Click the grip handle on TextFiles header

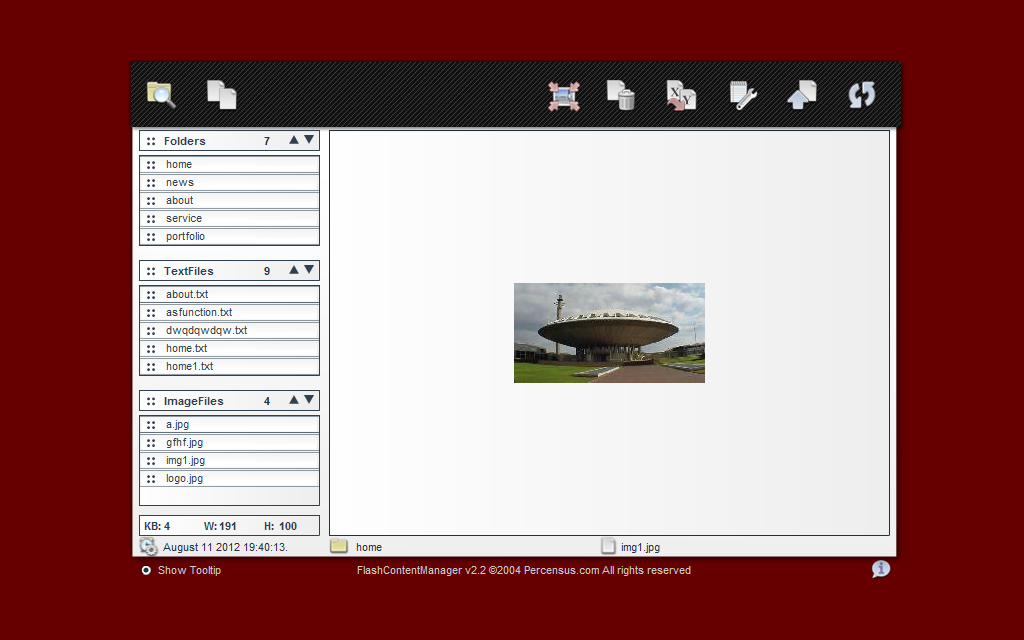tap(151, 271)
